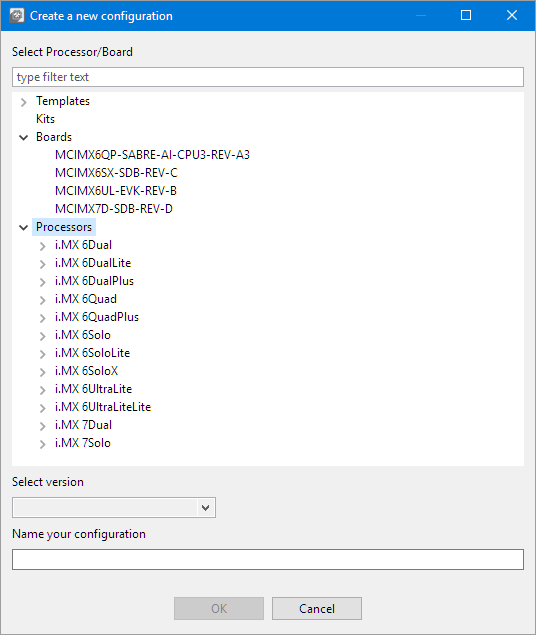Click the dialog title bar app icon
Image resolution: width=536 pixels, height=635 pixels.
17,16
